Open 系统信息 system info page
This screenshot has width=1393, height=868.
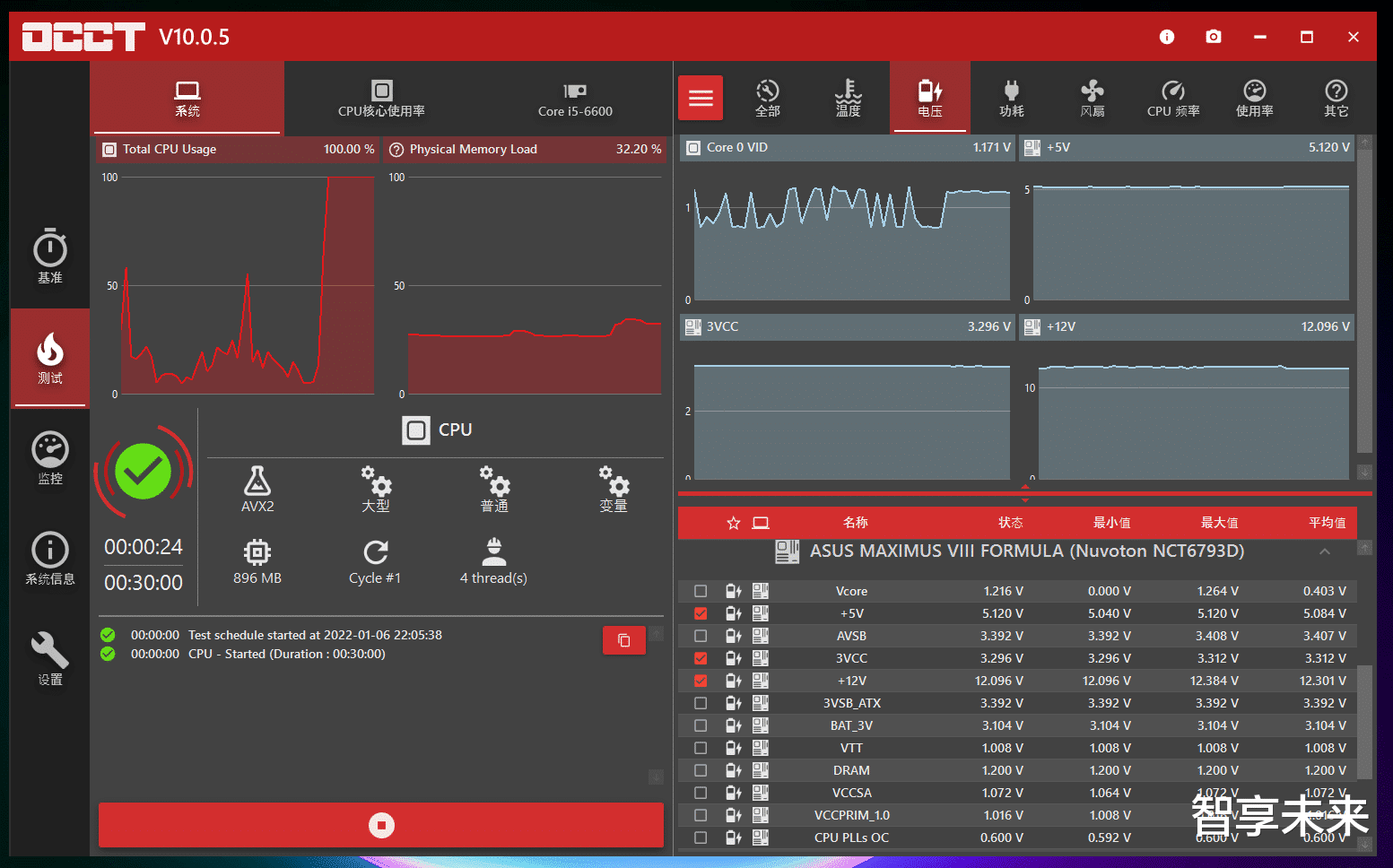coord(50,559)
